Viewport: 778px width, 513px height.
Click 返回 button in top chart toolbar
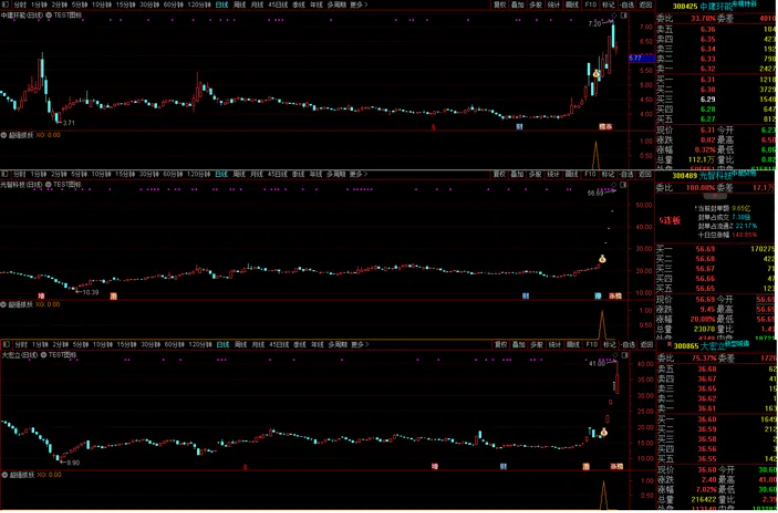644,5
